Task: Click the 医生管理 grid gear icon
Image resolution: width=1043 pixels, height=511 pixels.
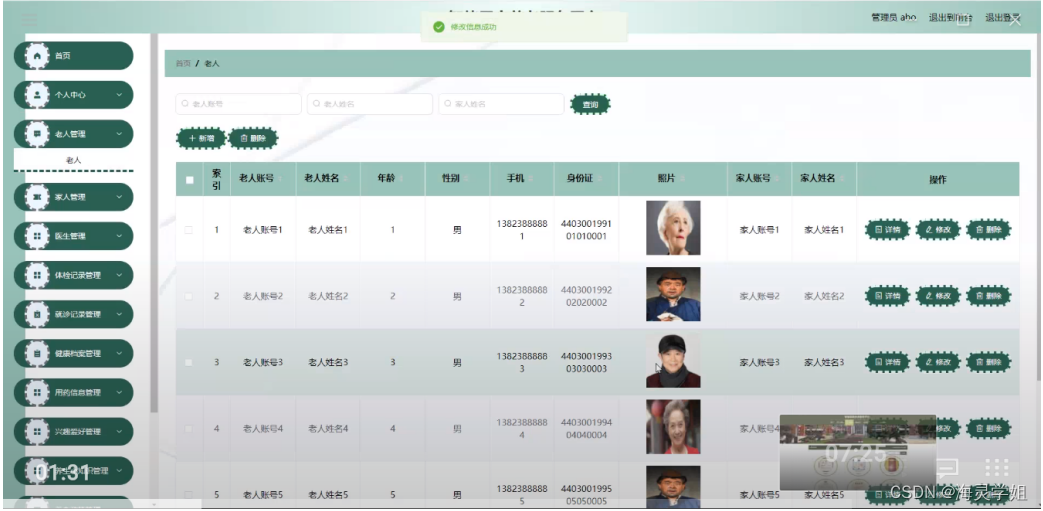Action: tap(37, 236)
